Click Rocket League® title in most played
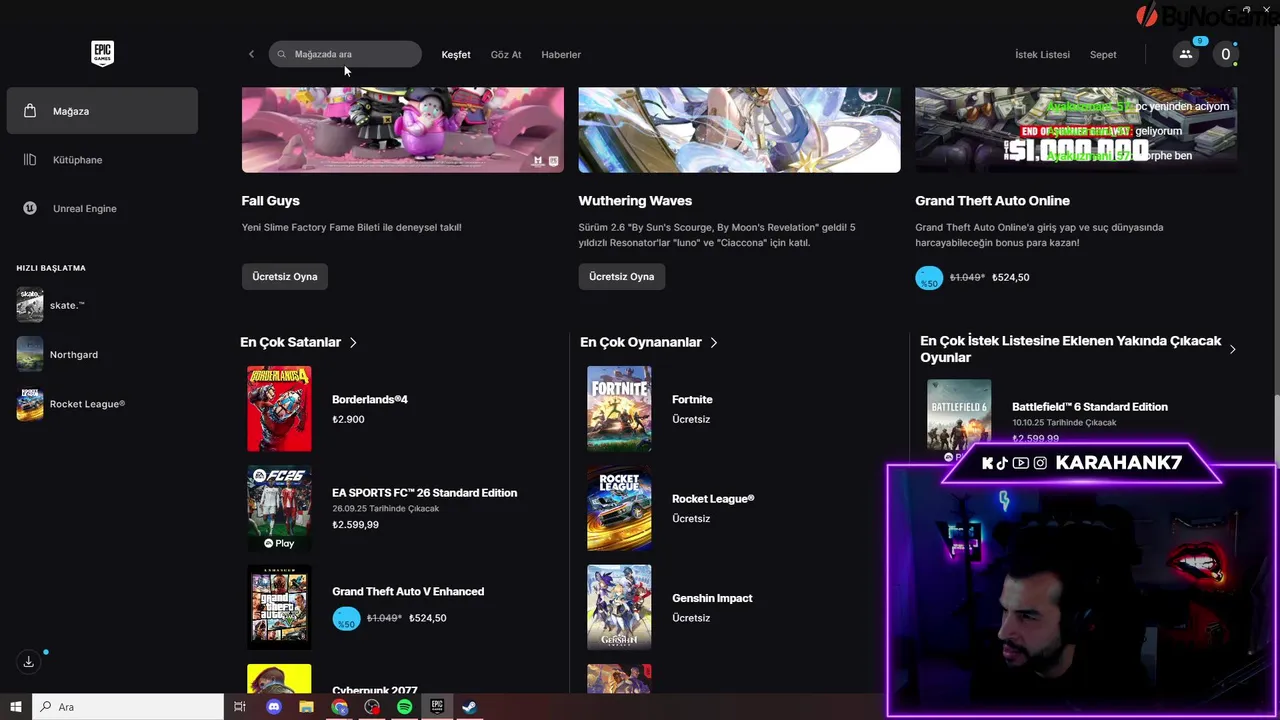This screenshot has width=1280, height=720. coord(713,499)
